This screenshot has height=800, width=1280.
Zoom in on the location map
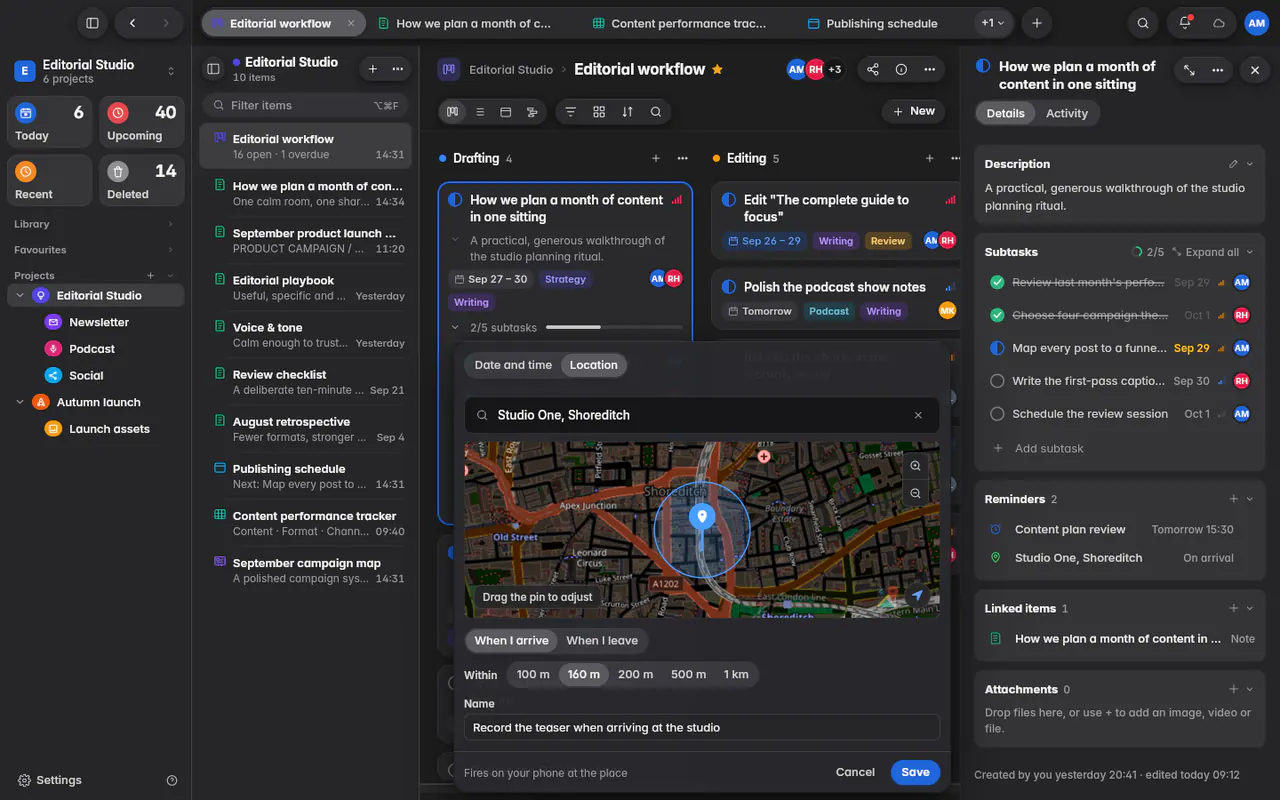pos(915,466)
